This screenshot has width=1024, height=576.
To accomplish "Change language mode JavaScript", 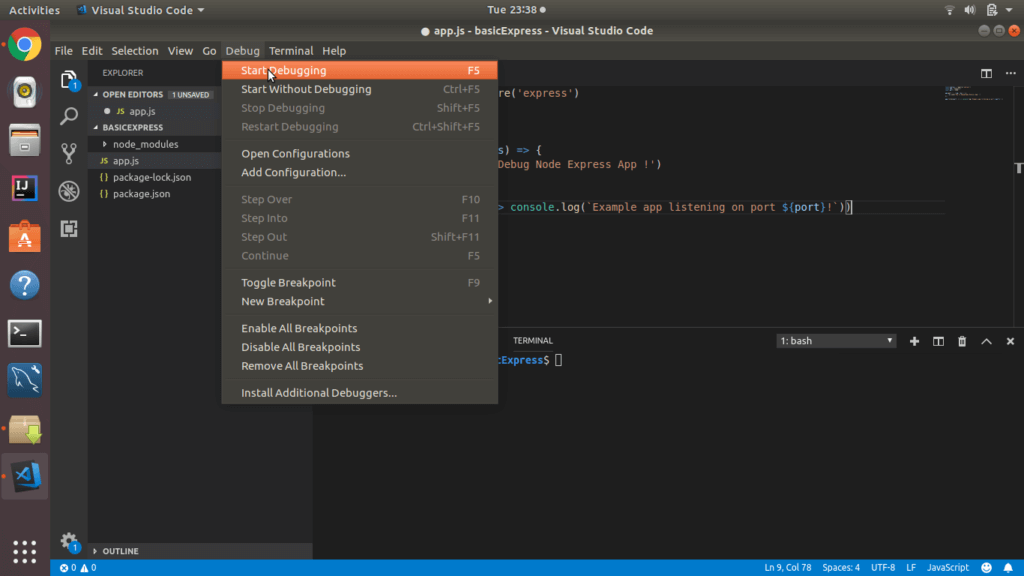I will click(x=948, y=568).
